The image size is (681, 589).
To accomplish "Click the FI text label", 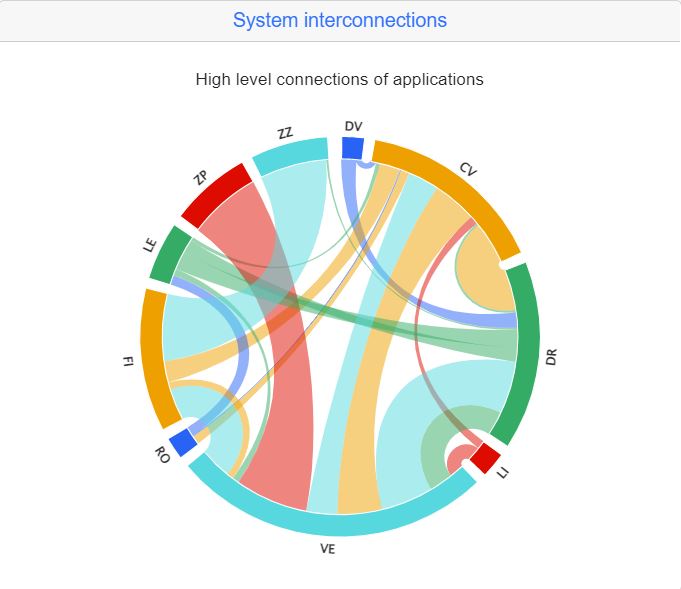I will coord(127,361).
